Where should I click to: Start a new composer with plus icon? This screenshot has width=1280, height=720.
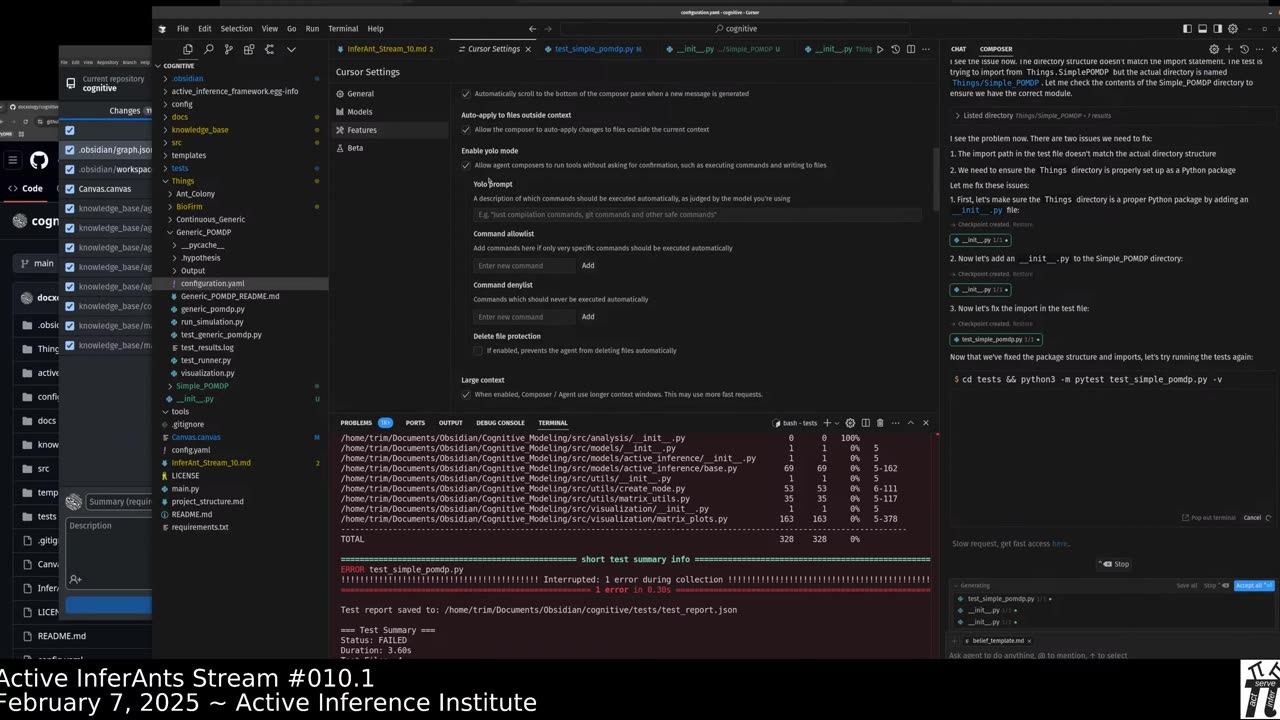pos(1229,49)
